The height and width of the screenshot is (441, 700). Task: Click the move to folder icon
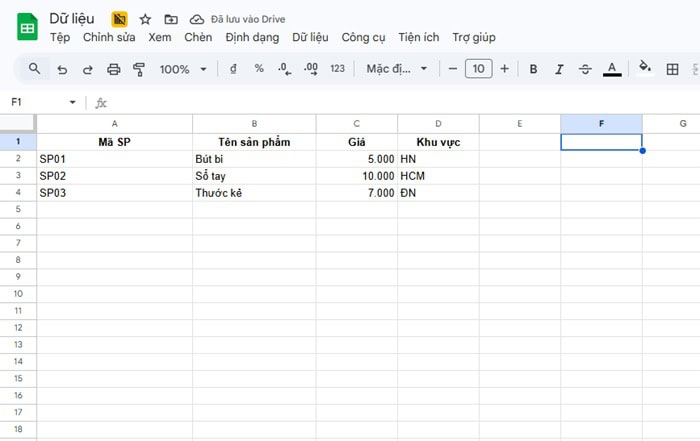point(171,19)
